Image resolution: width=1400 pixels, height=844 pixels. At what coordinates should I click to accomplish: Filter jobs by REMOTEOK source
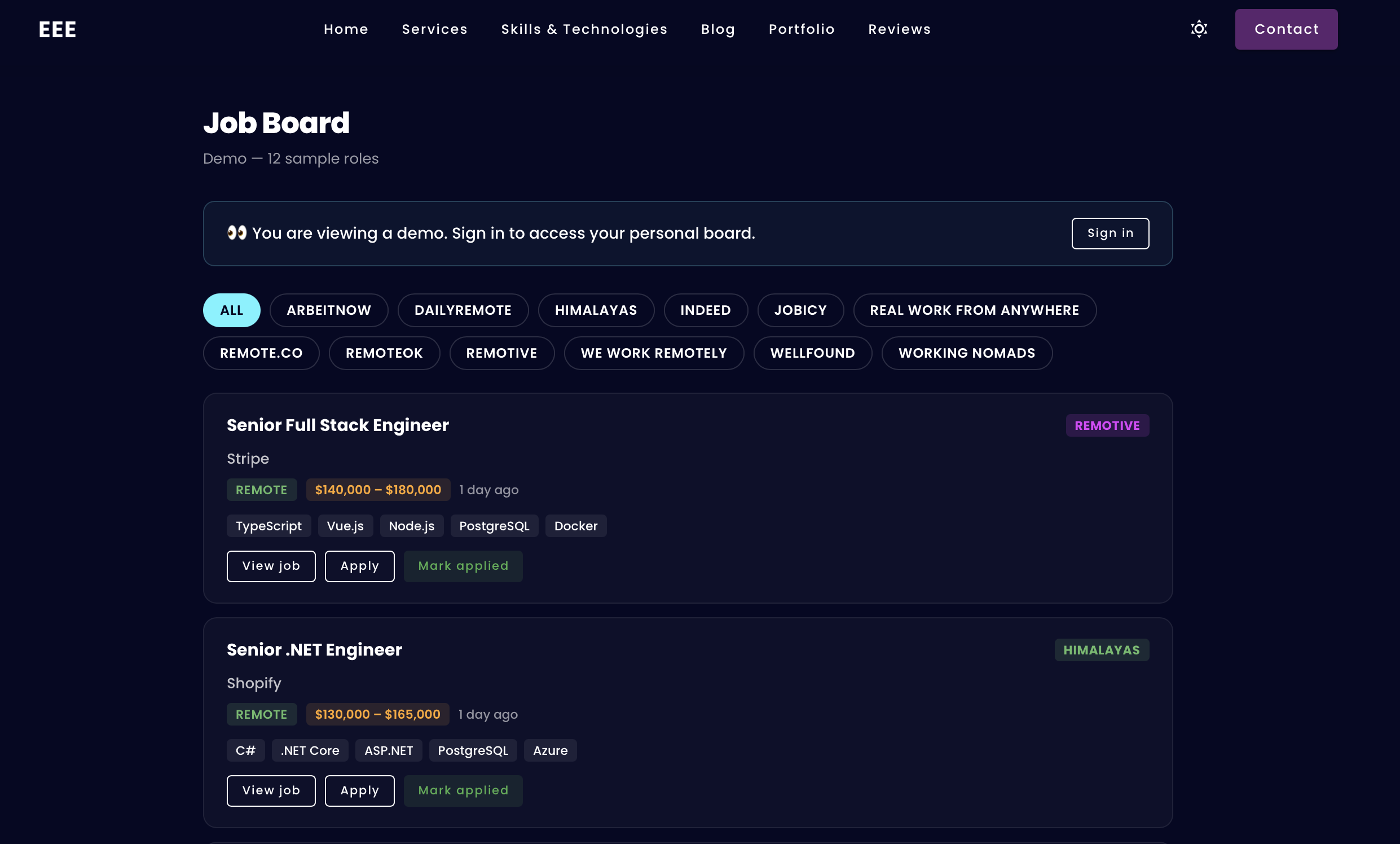384,353
